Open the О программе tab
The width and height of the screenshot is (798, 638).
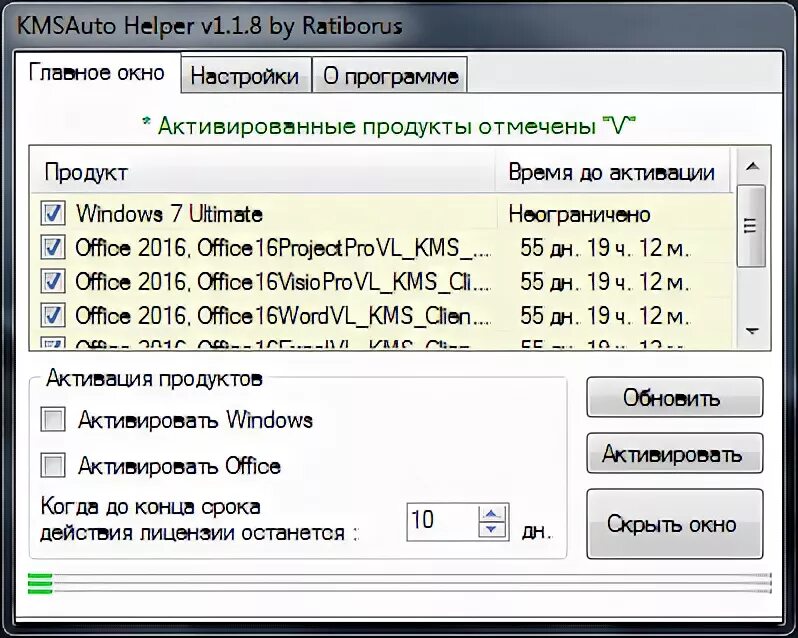tap(390, 76)
